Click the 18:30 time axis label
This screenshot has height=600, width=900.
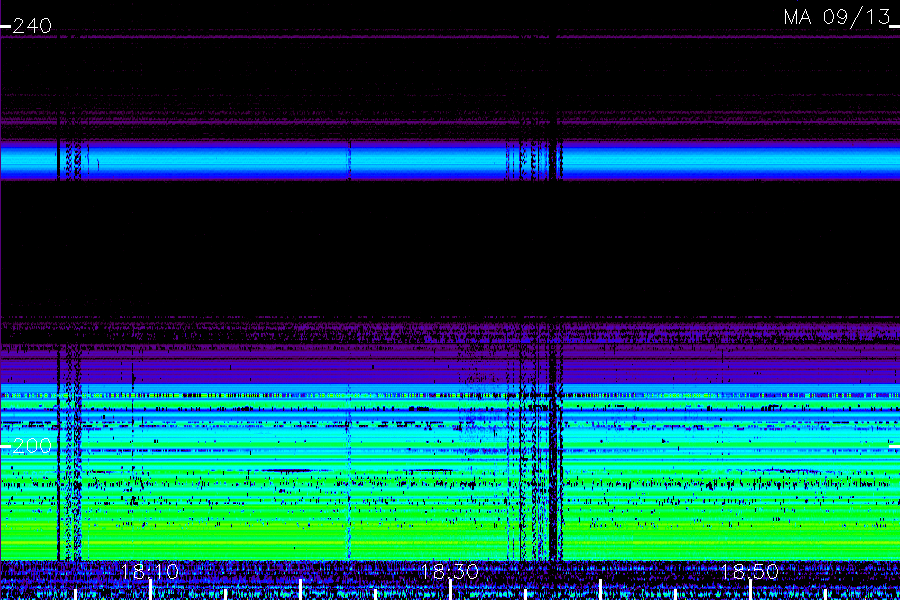coord(450,572)
